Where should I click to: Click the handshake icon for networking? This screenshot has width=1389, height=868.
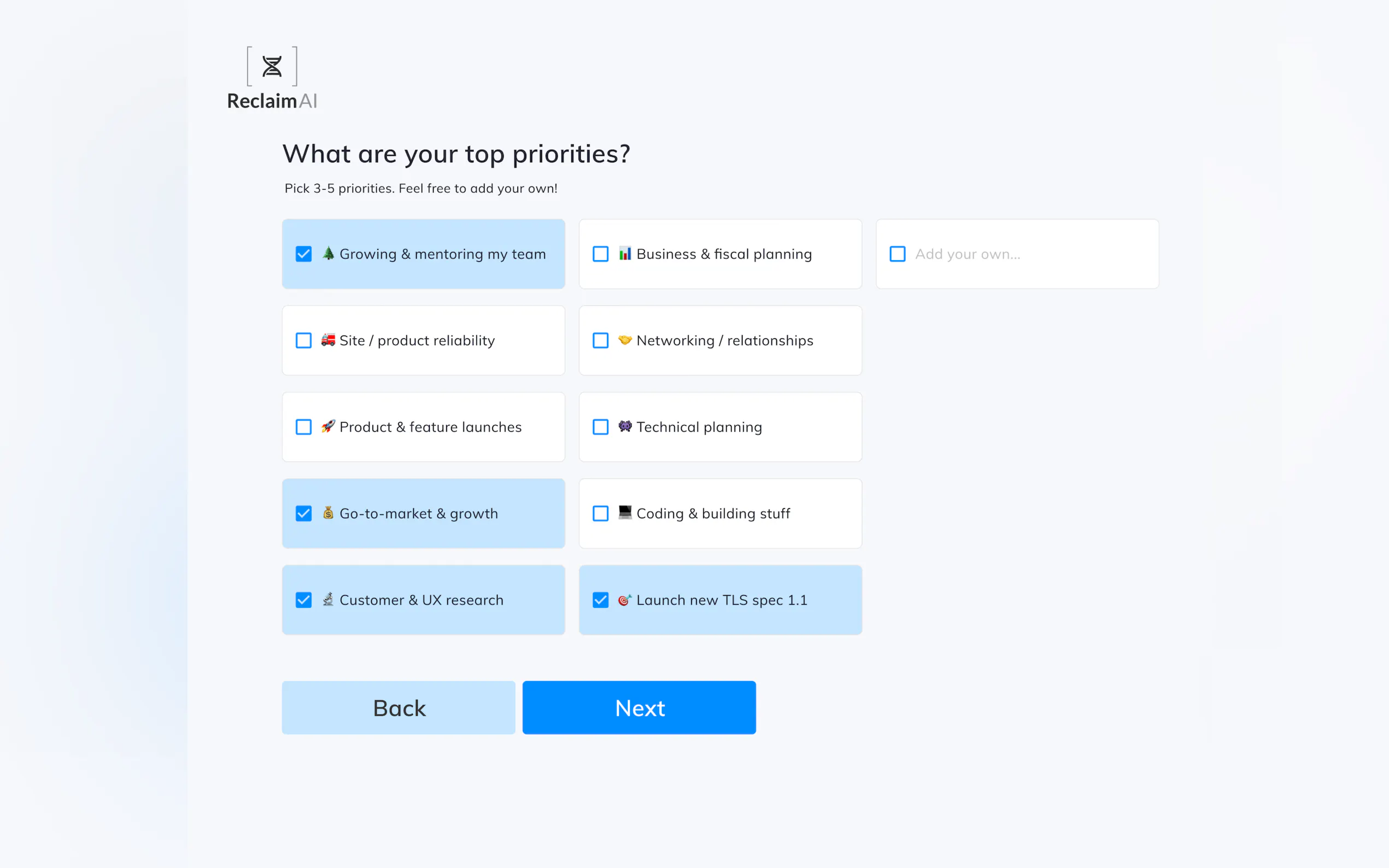coord(625,340)
